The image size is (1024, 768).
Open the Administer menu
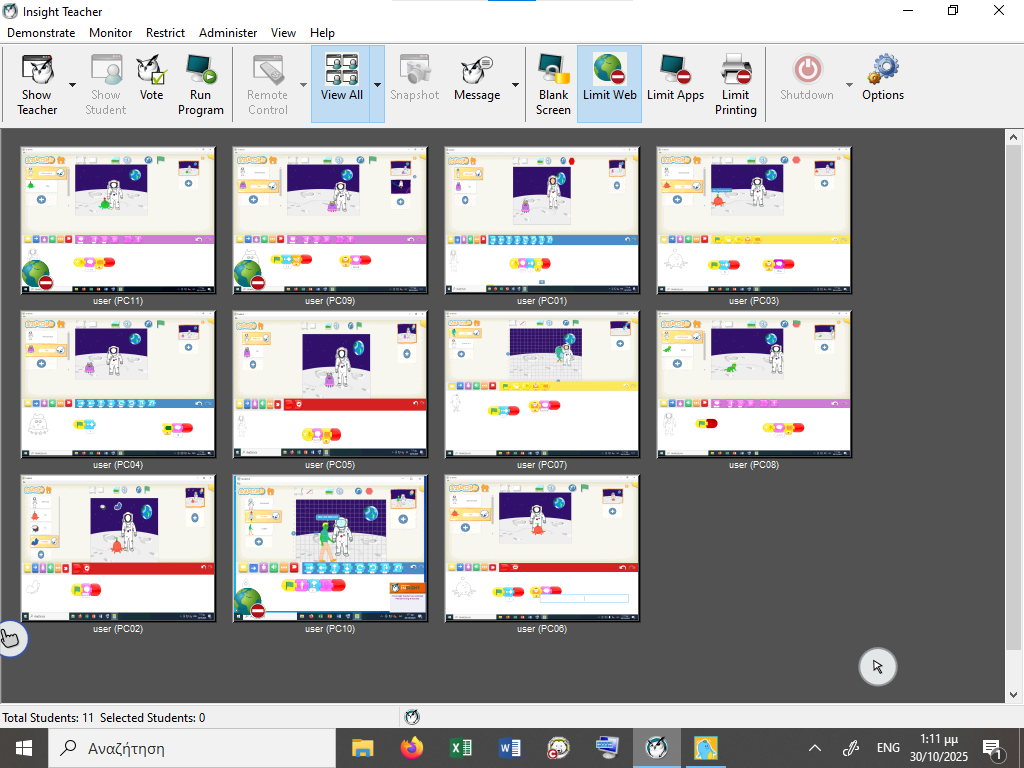tap(227, 33)
